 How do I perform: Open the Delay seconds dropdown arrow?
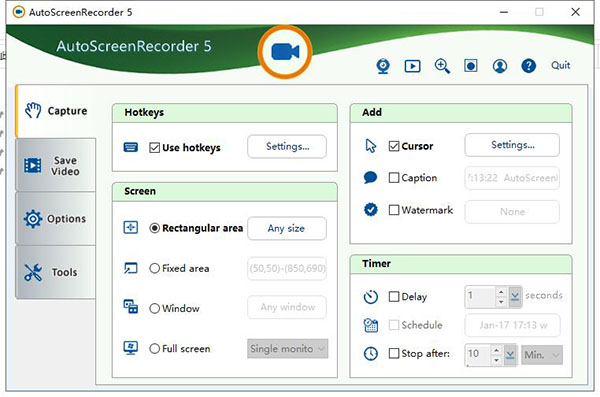click(x=515, y=296)
